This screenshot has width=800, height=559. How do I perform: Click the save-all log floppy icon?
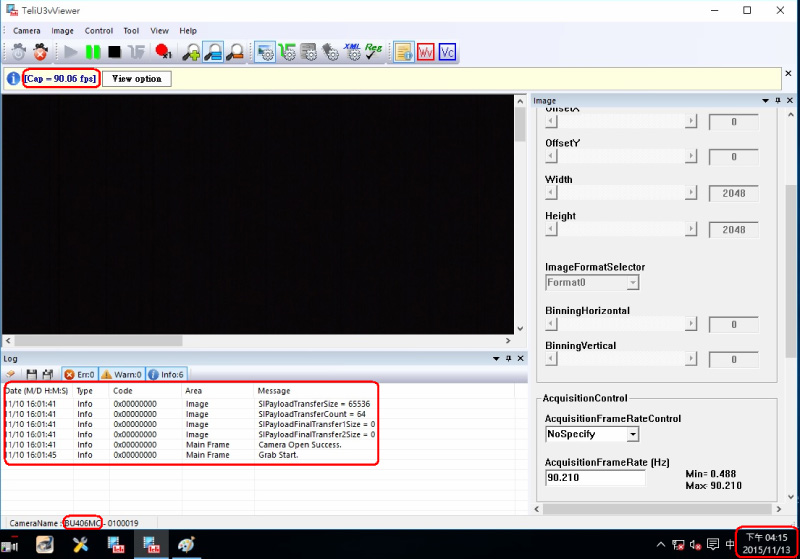(48, 374)
